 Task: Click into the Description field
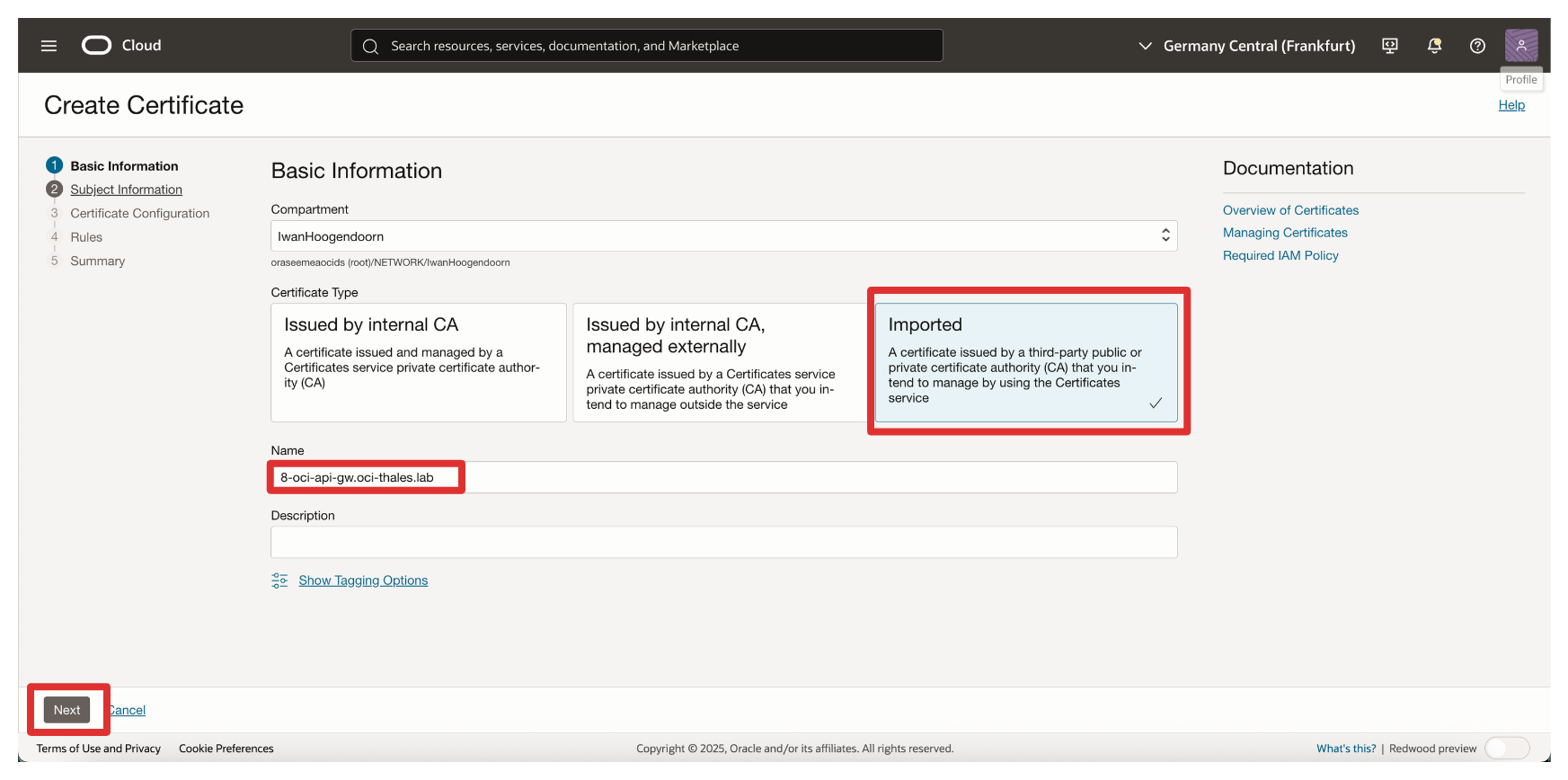pos(723,543)
